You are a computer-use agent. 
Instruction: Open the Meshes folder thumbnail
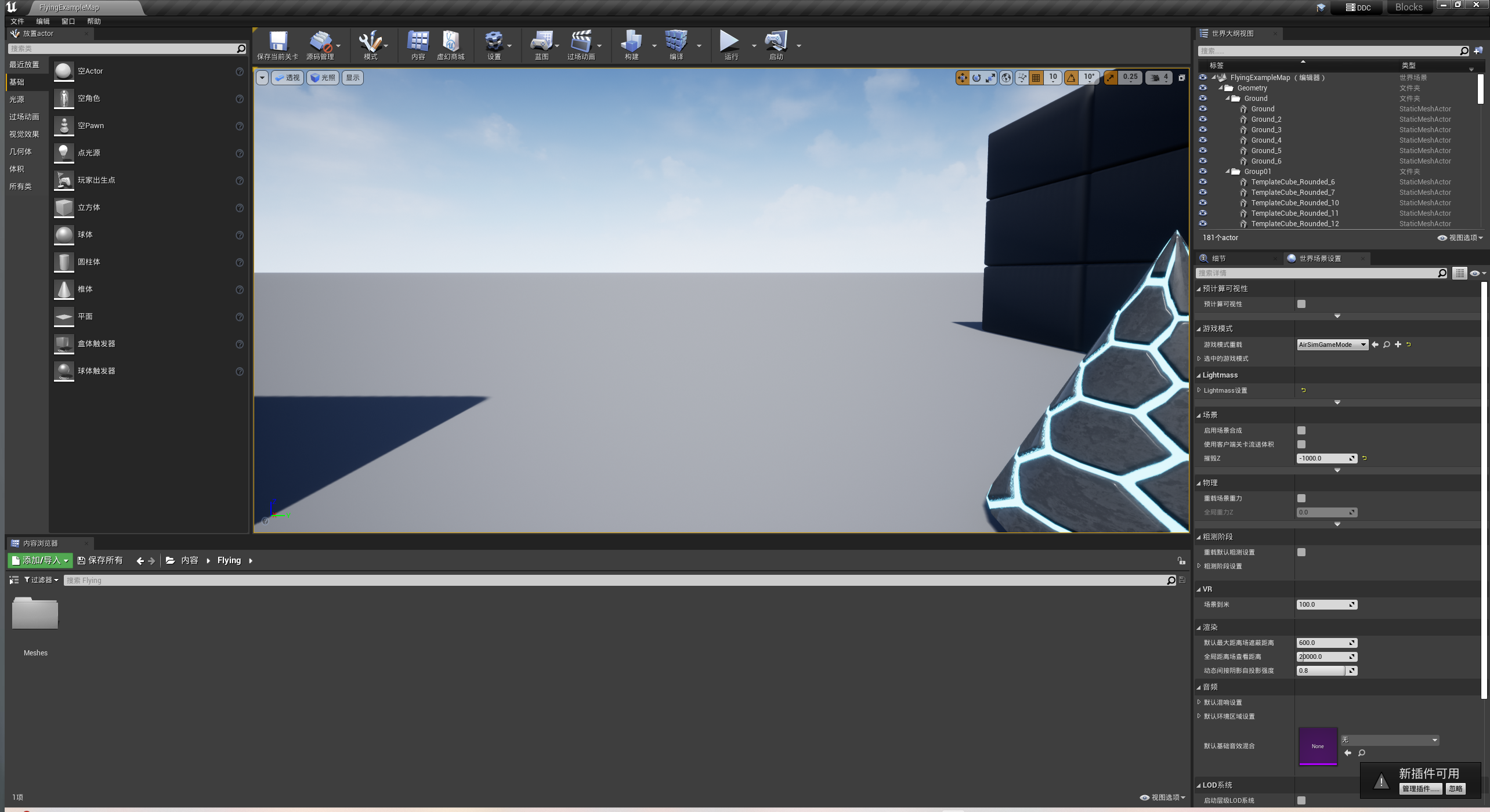click(x=35, y=614)
